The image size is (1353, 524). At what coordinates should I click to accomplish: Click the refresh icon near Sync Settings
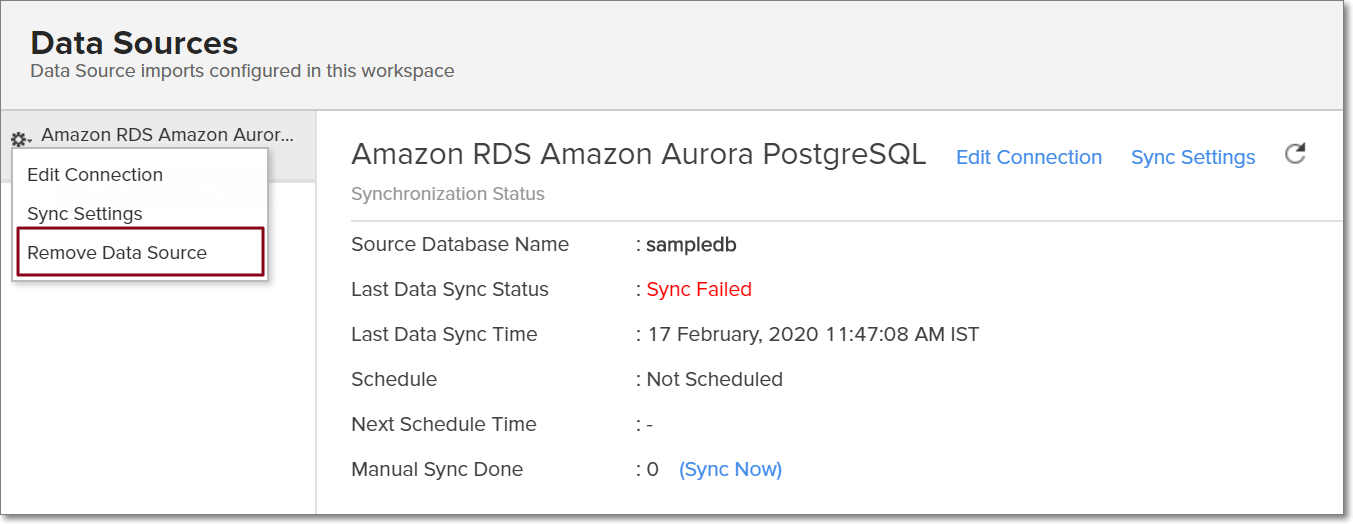(x=1295, y=155)
